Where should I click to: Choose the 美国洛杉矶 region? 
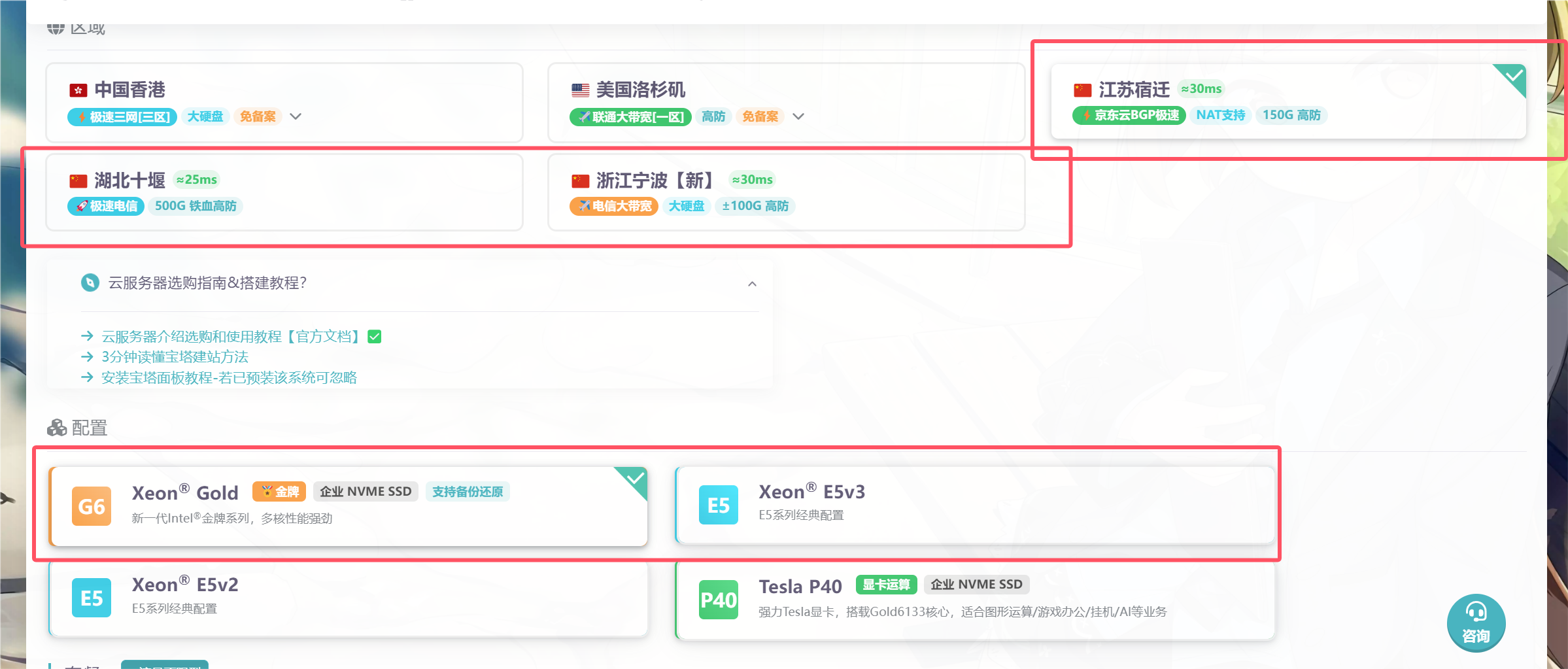click(x=786, y=102)
